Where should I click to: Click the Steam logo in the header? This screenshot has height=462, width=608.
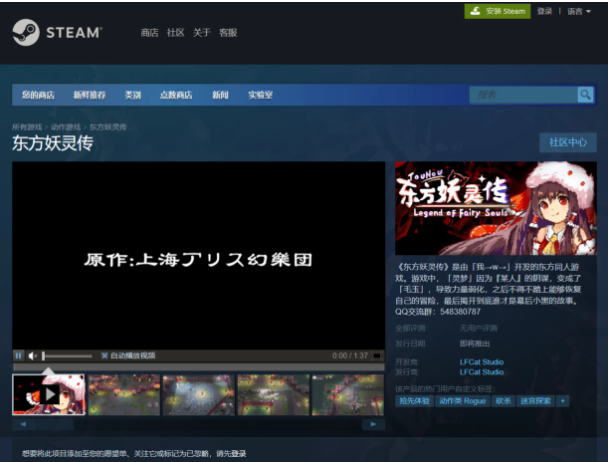tap(57, 33)
